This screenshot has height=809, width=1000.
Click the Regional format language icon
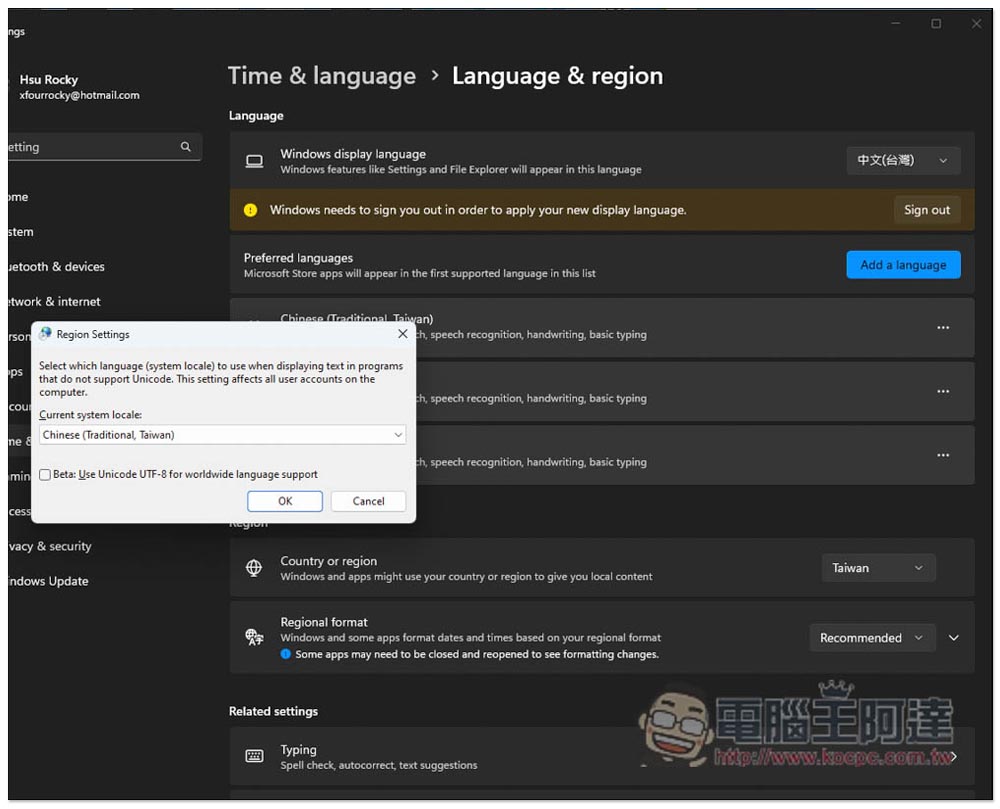(x=254, y=637)
